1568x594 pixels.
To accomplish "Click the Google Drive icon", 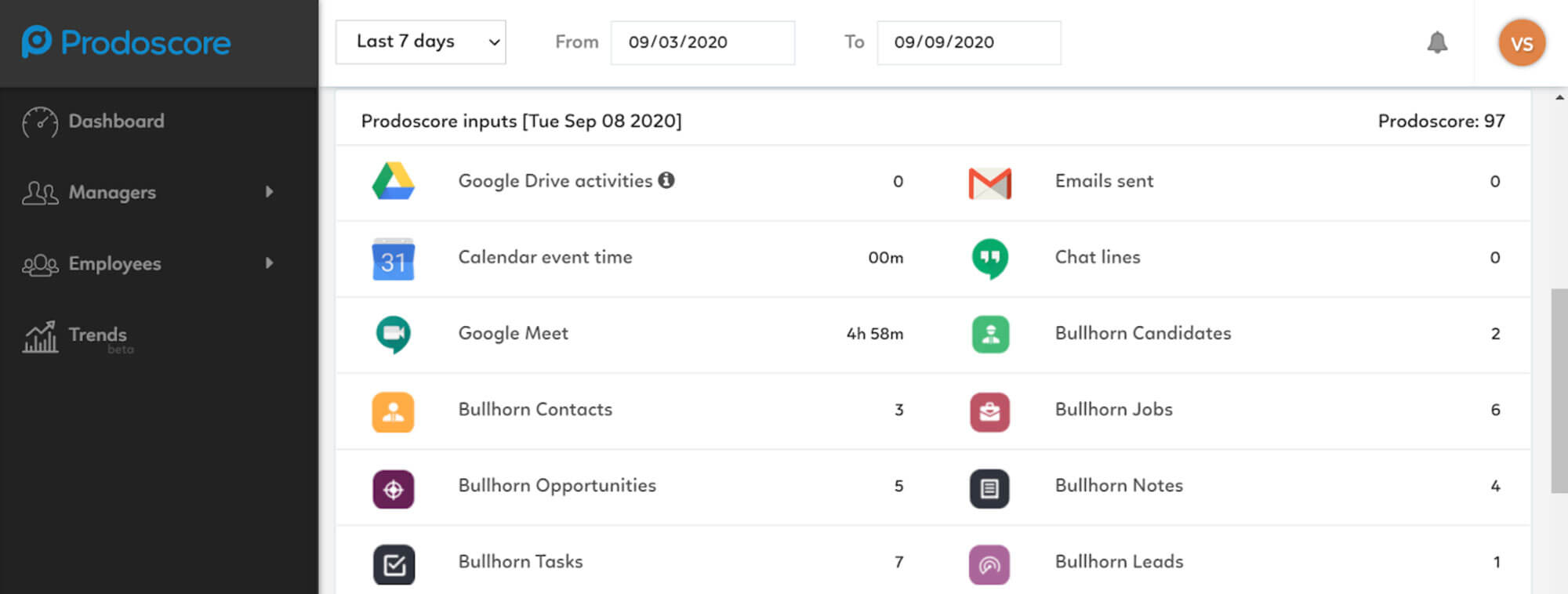I will 393,181.
